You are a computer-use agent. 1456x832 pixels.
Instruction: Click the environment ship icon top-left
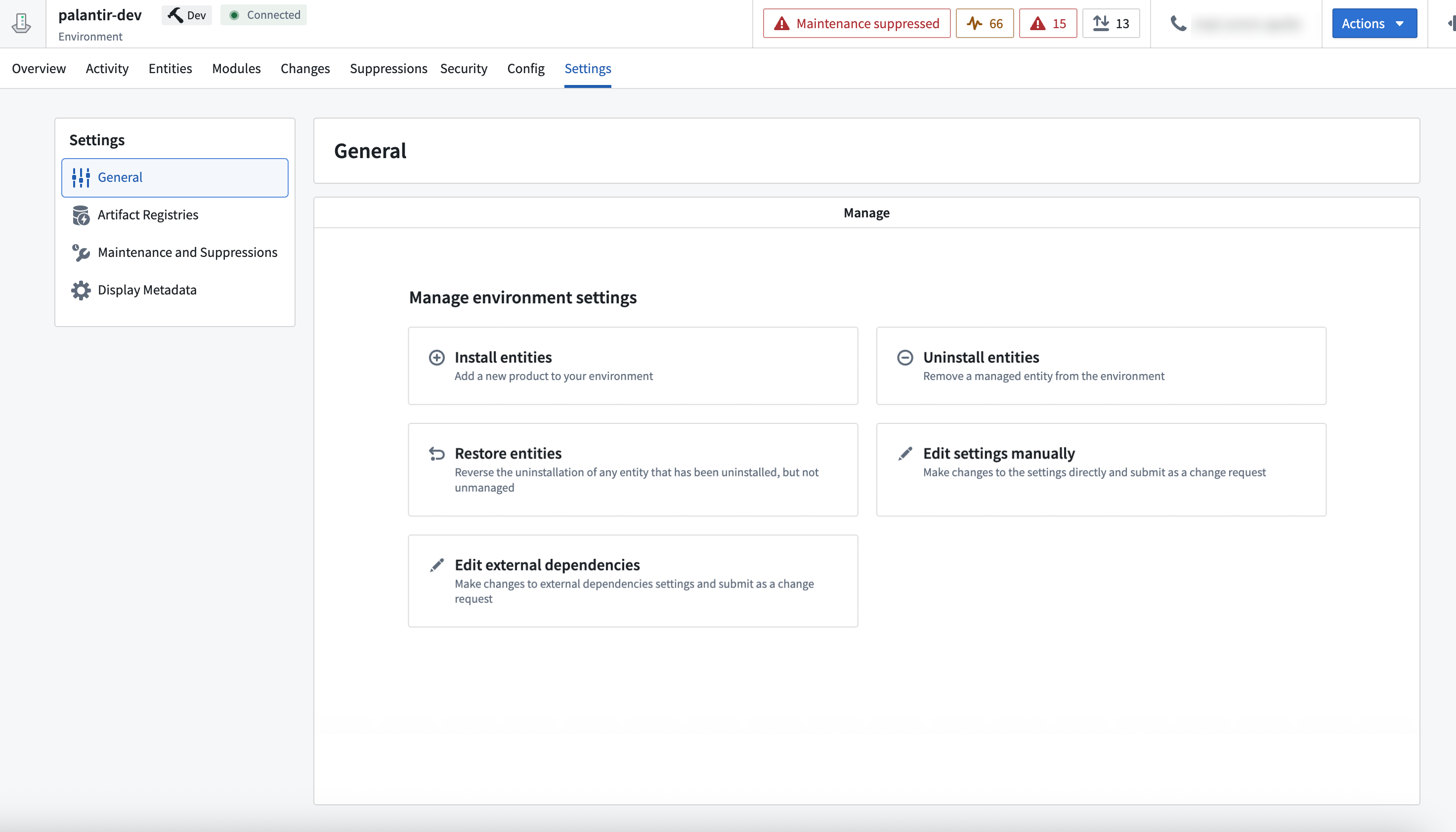[22, 23]
